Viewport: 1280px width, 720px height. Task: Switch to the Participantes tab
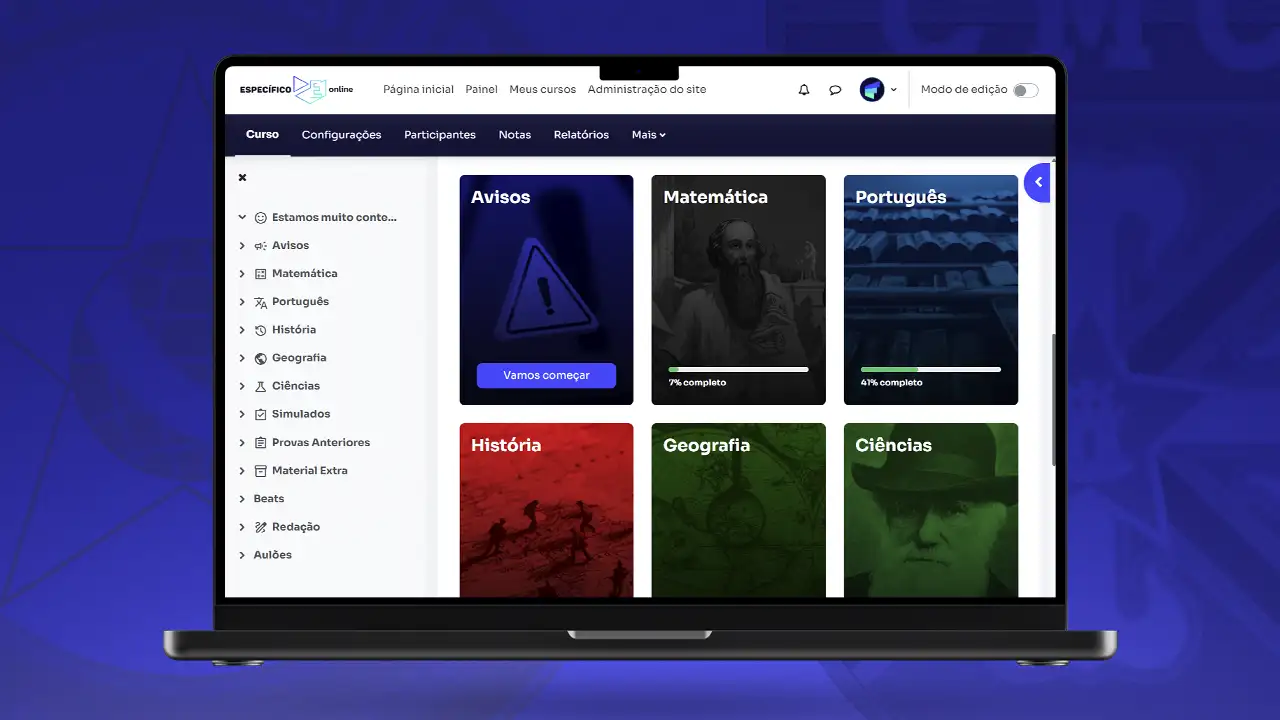pyautogui.click(x=440, y=135)
